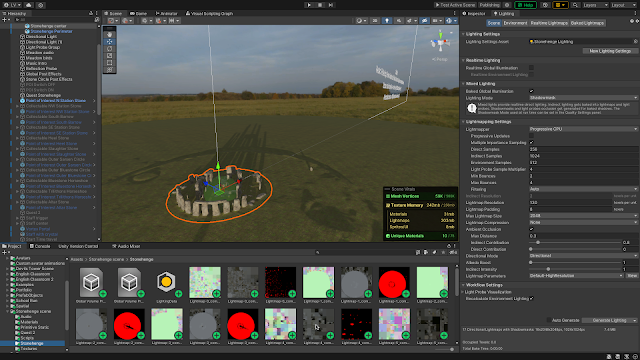The height and width of the screenshot is (360, 640).
Task: Click the New Lighting Settings button
Action: tap(610, 51)
